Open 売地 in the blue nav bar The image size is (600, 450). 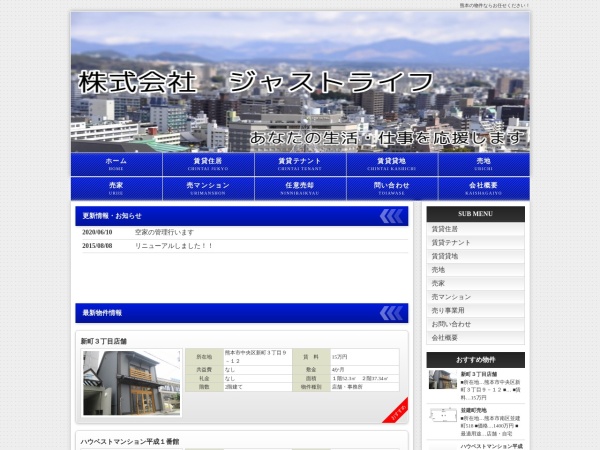point(484,164)
